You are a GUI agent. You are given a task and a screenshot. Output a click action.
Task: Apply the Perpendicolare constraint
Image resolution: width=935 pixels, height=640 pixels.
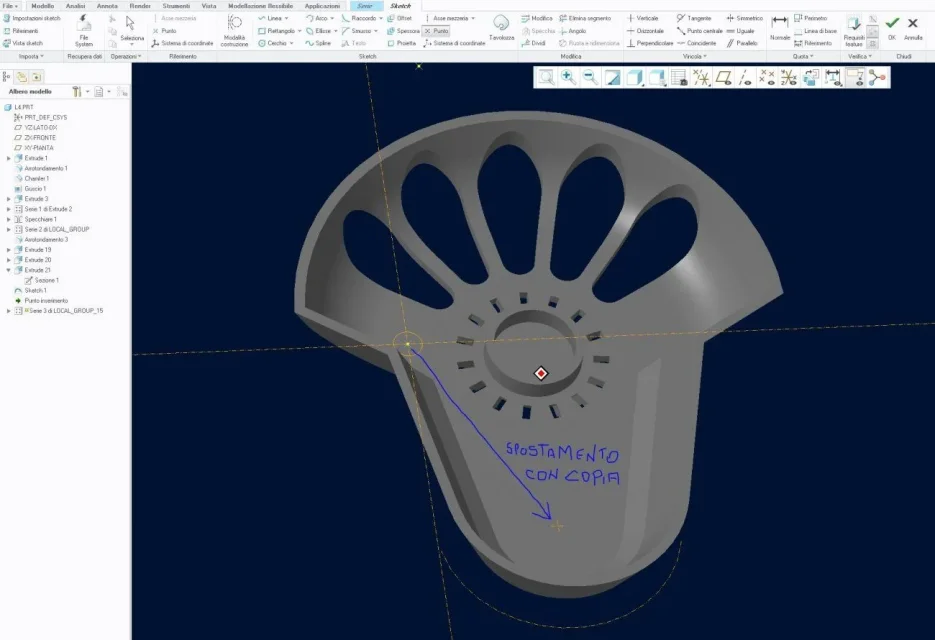point(649,44)
